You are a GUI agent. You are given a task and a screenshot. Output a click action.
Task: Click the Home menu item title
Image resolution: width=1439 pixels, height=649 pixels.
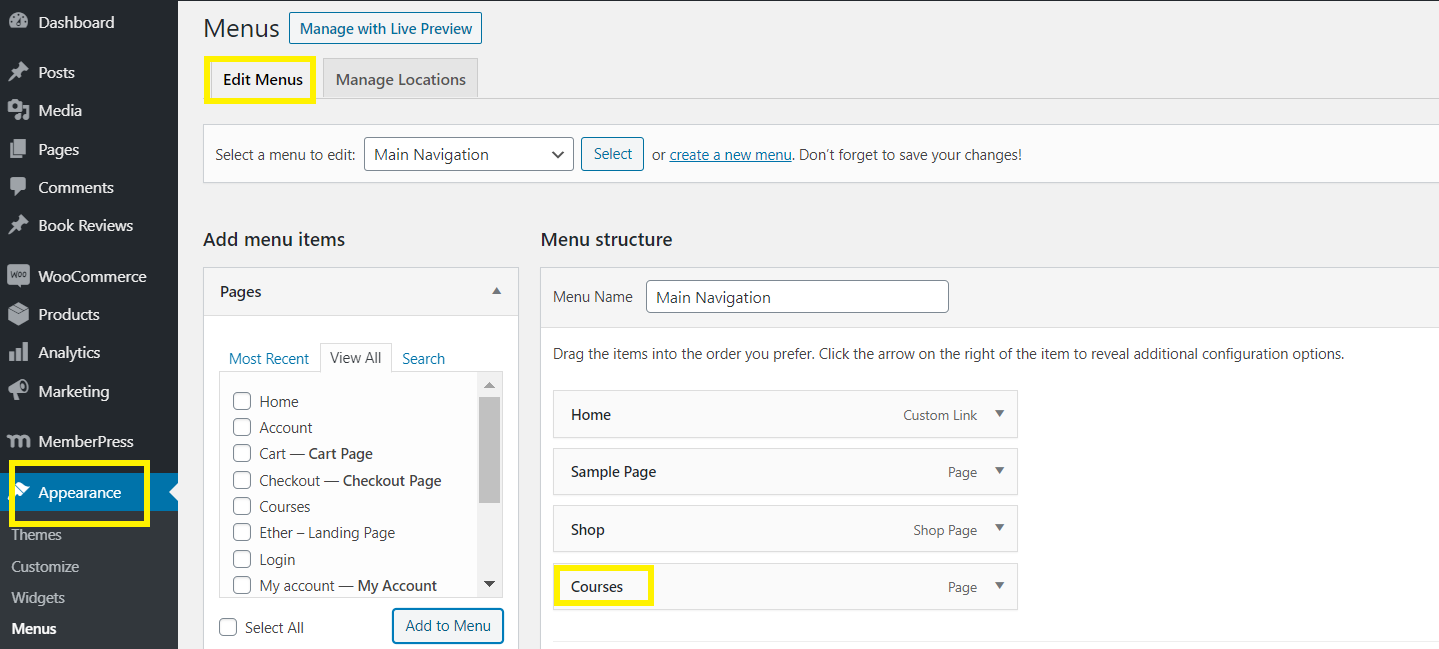[591, 414]
